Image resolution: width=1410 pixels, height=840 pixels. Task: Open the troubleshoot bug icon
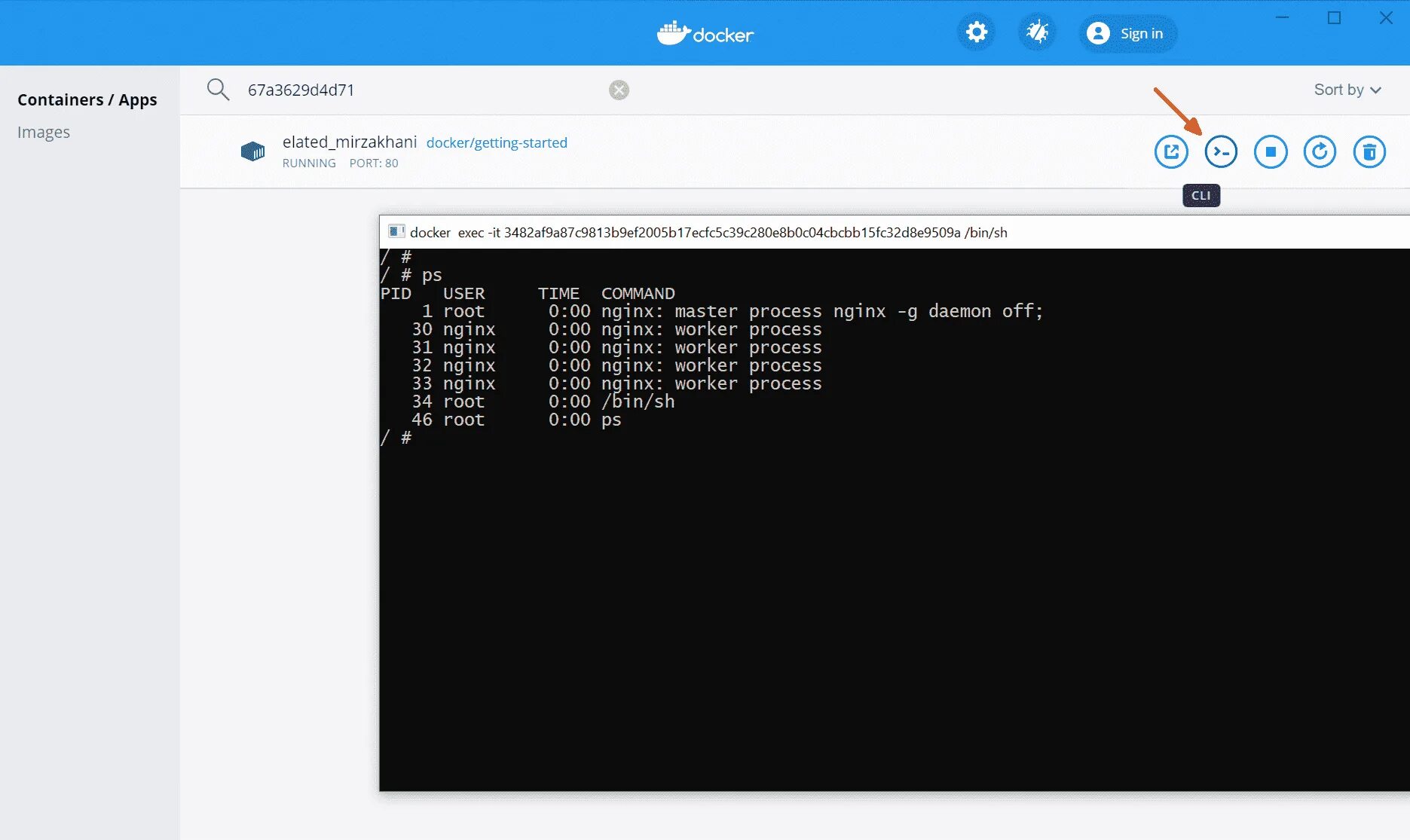(1038, 32)
